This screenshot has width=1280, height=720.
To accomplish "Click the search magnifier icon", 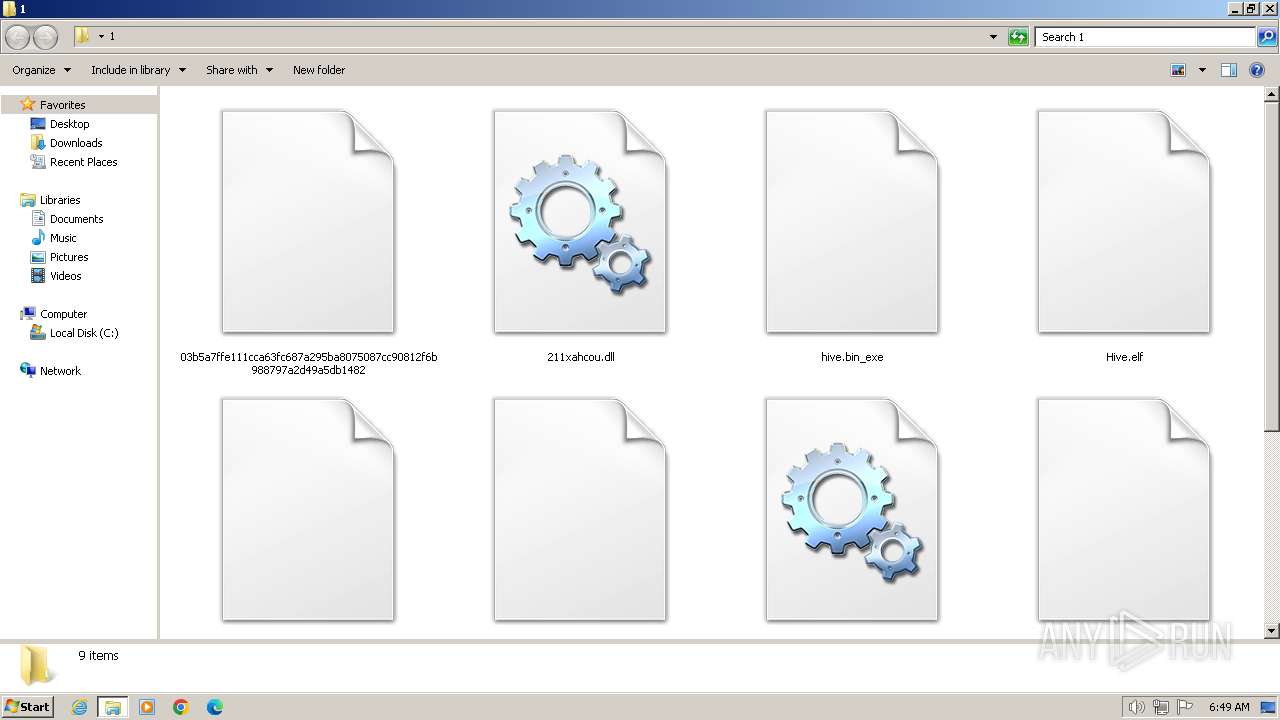I will [1267, 37].
